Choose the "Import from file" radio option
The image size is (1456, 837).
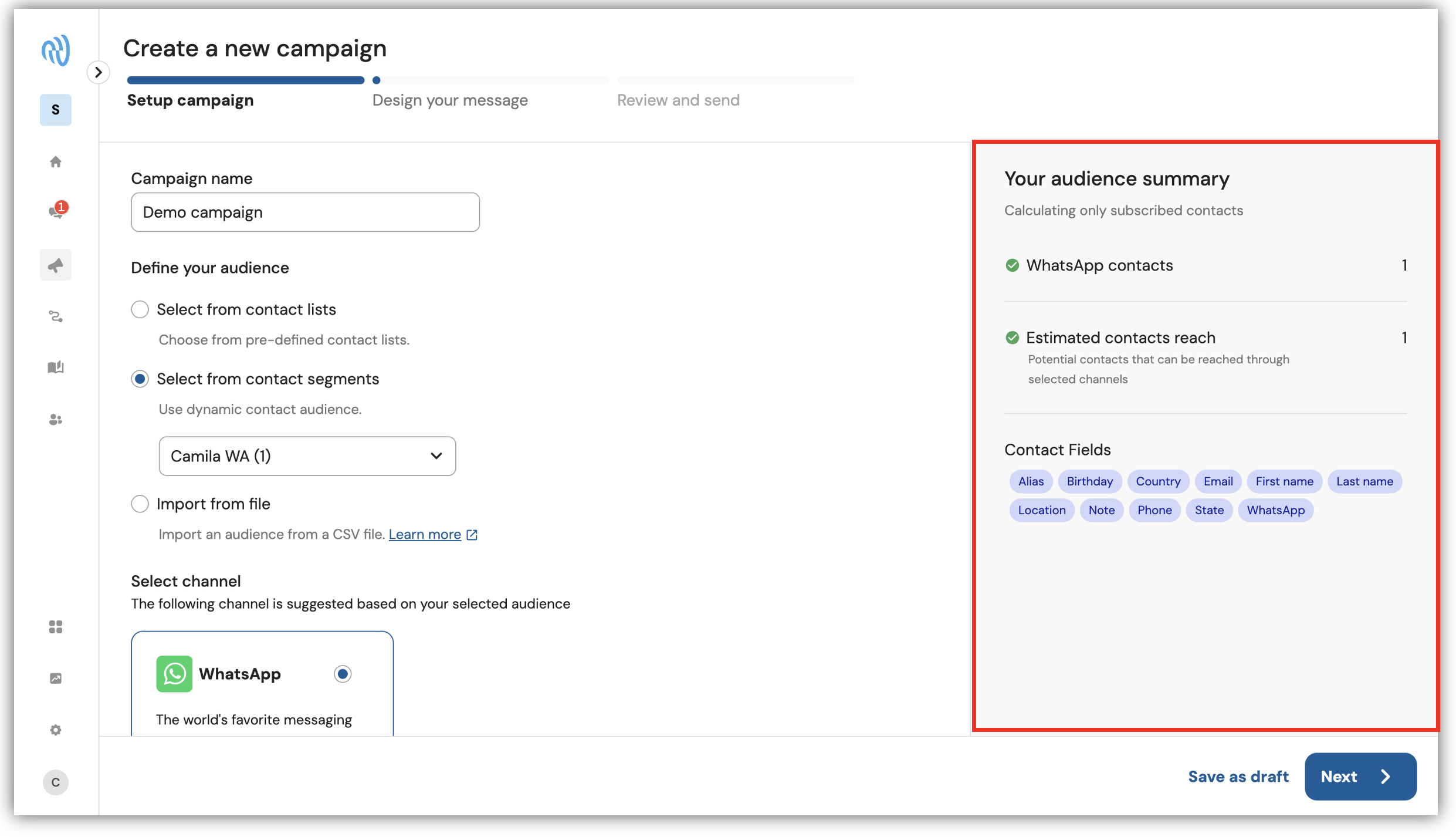(x=140, y=504)
